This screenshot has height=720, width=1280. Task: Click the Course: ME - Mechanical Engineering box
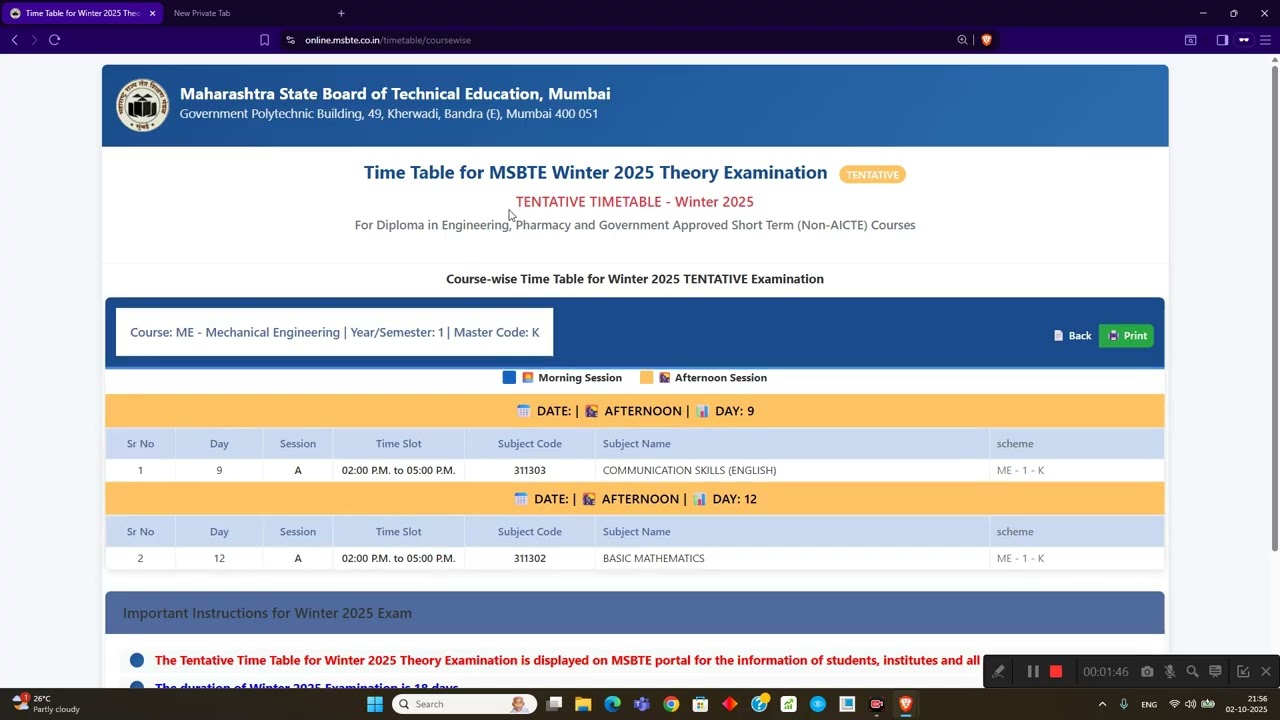(x=334, y=332)
